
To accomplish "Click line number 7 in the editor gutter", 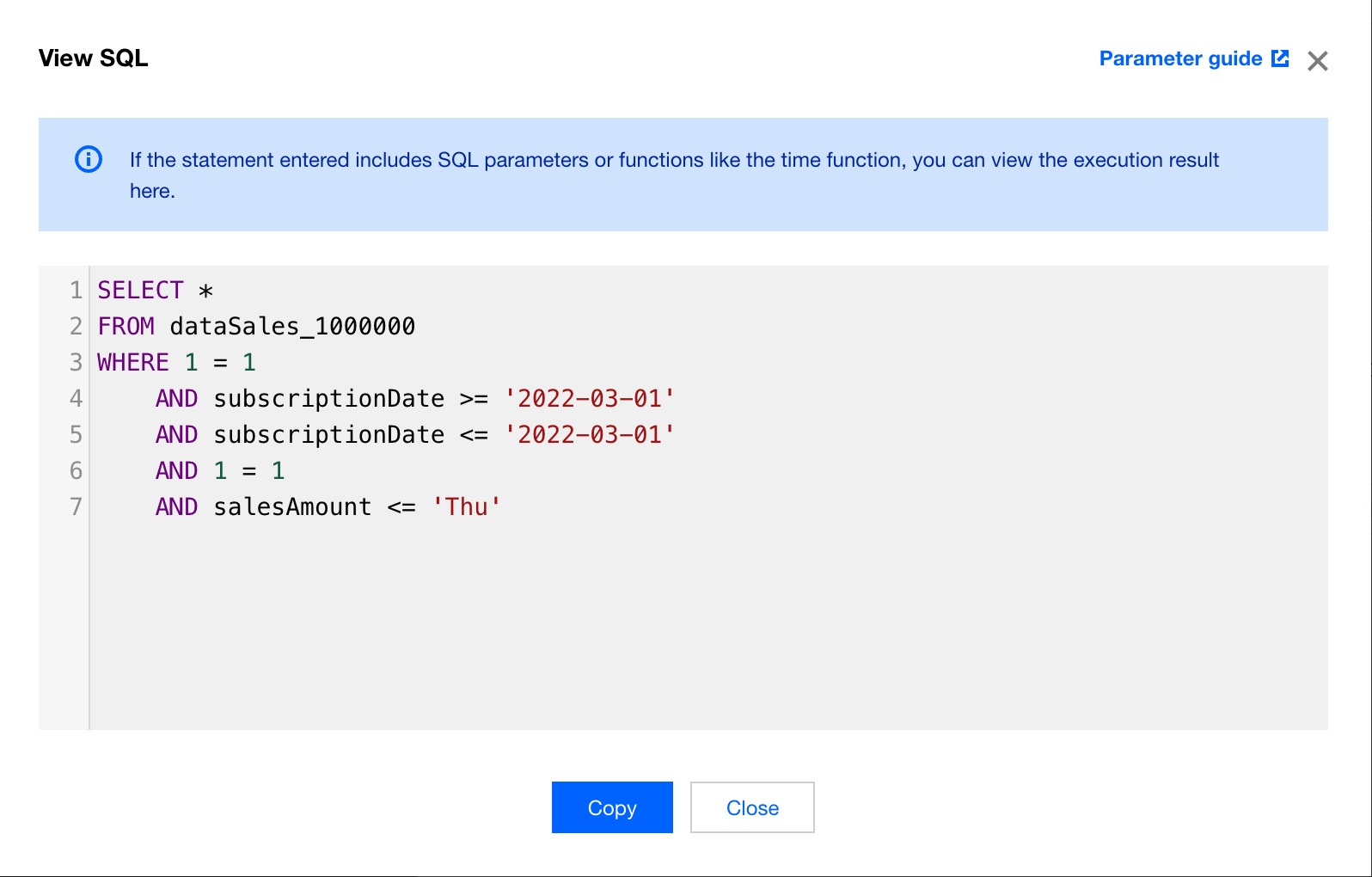I will (76, 507).
